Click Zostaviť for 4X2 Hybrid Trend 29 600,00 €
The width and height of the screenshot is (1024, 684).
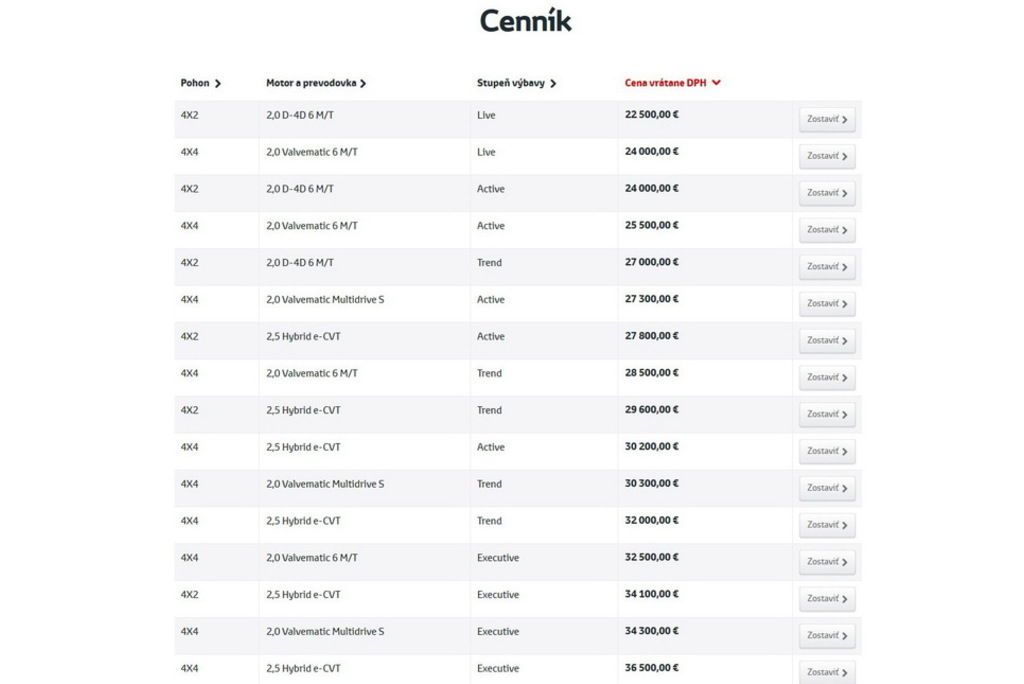(x=827, y=414)
